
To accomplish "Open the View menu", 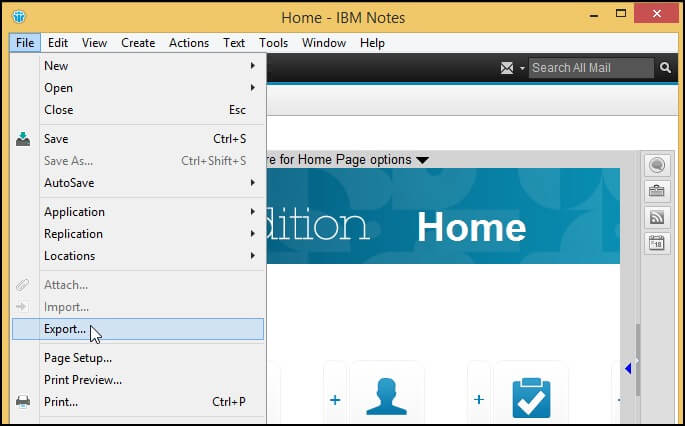I will click(x=94, y=43).
